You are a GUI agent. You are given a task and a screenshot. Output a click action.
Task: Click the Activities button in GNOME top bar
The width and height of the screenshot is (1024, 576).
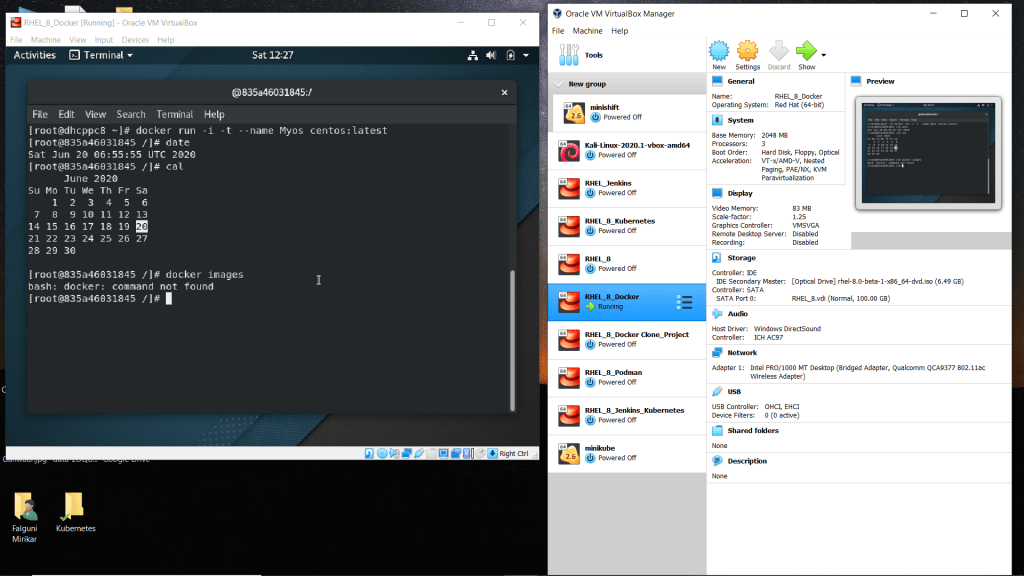click(35, 55)
